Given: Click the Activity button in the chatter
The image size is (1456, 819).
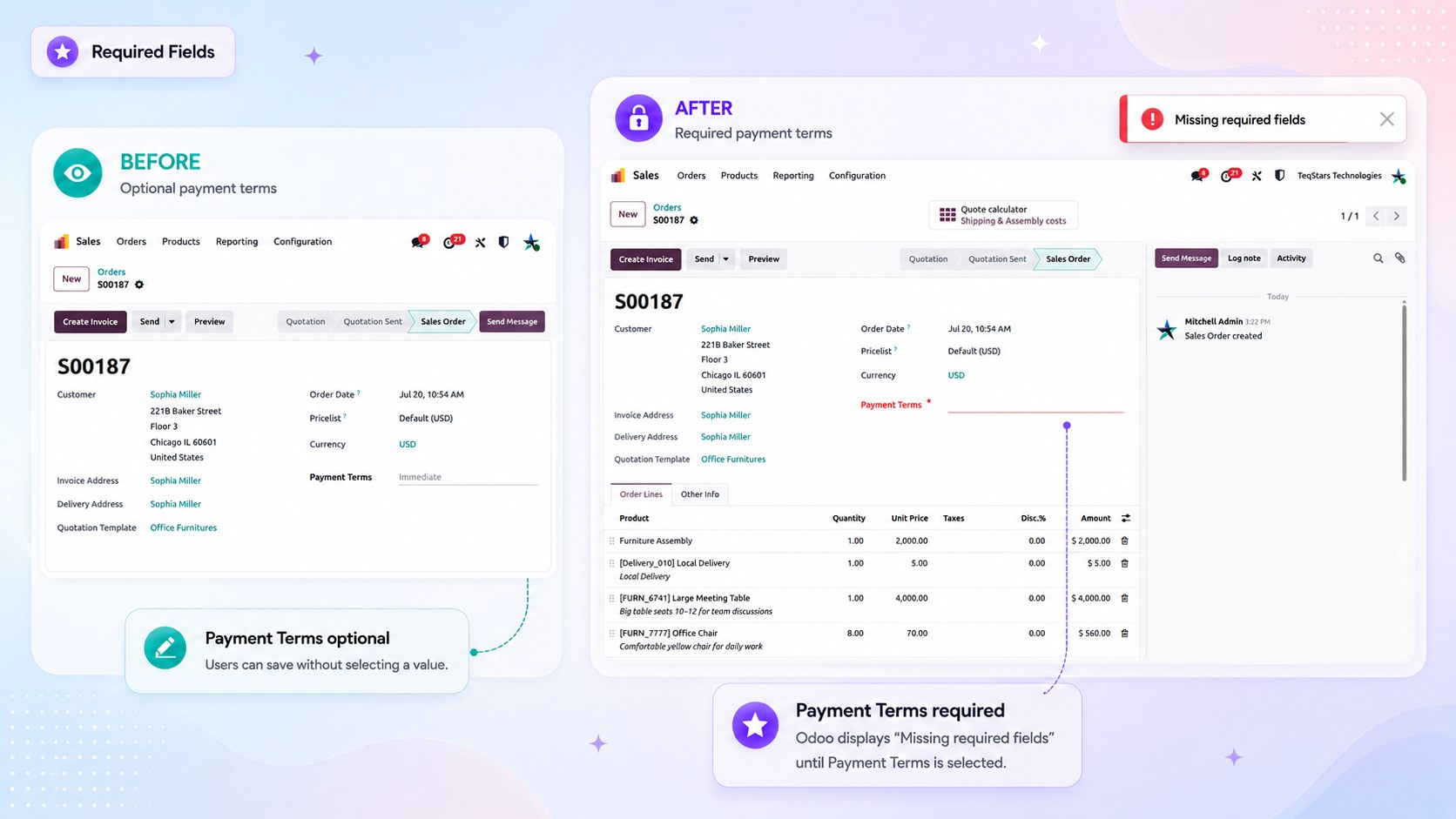Looking at the screenshot, I should tap(1291, 258).
